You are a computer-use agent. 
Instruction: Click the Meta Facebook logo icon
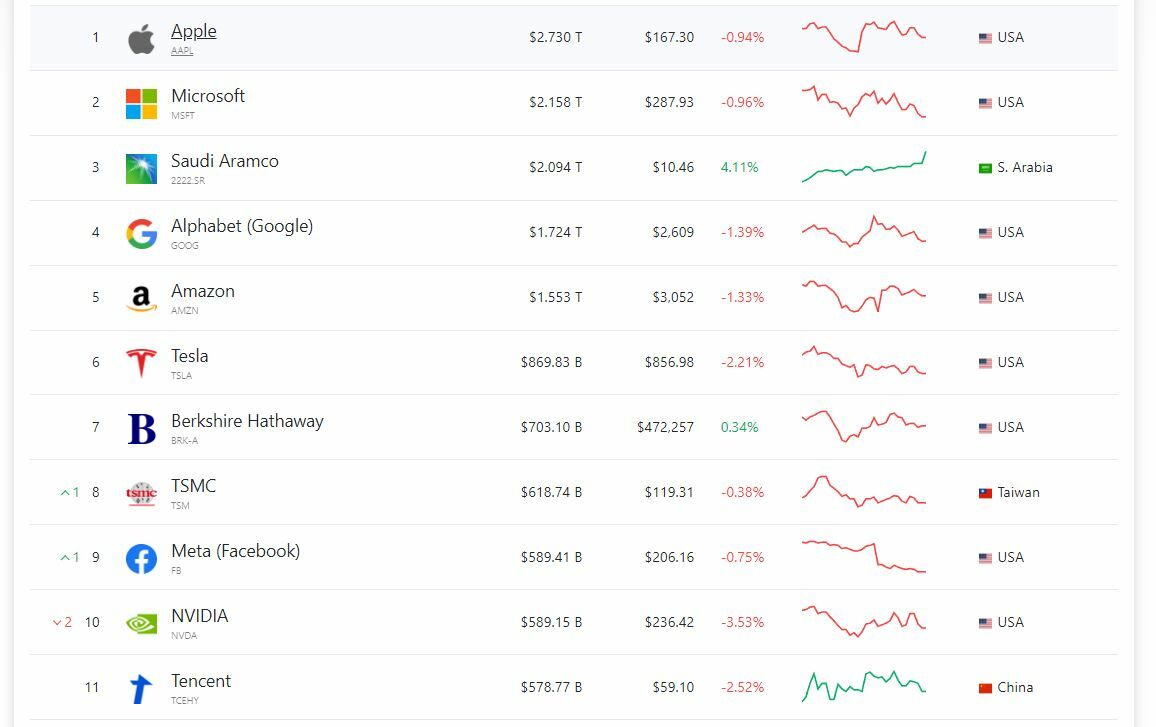click(x=141, y=558)
